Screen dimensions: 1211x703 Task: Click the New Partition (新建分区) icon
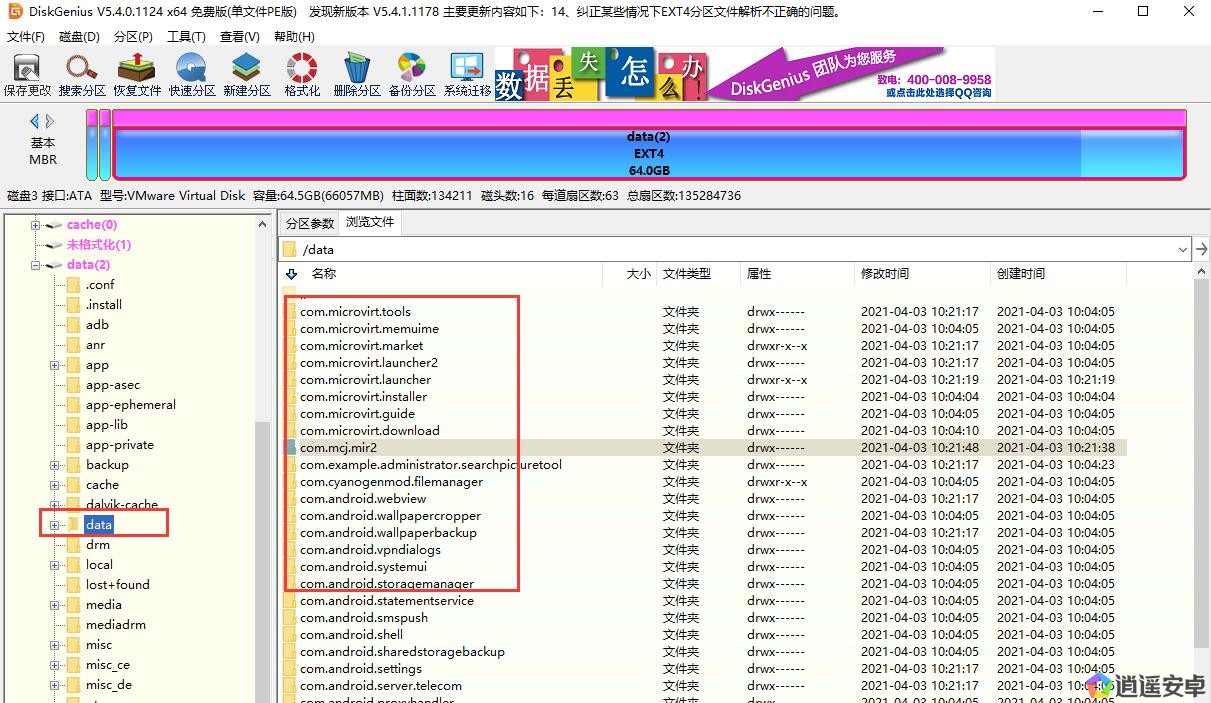click(247, 74)
